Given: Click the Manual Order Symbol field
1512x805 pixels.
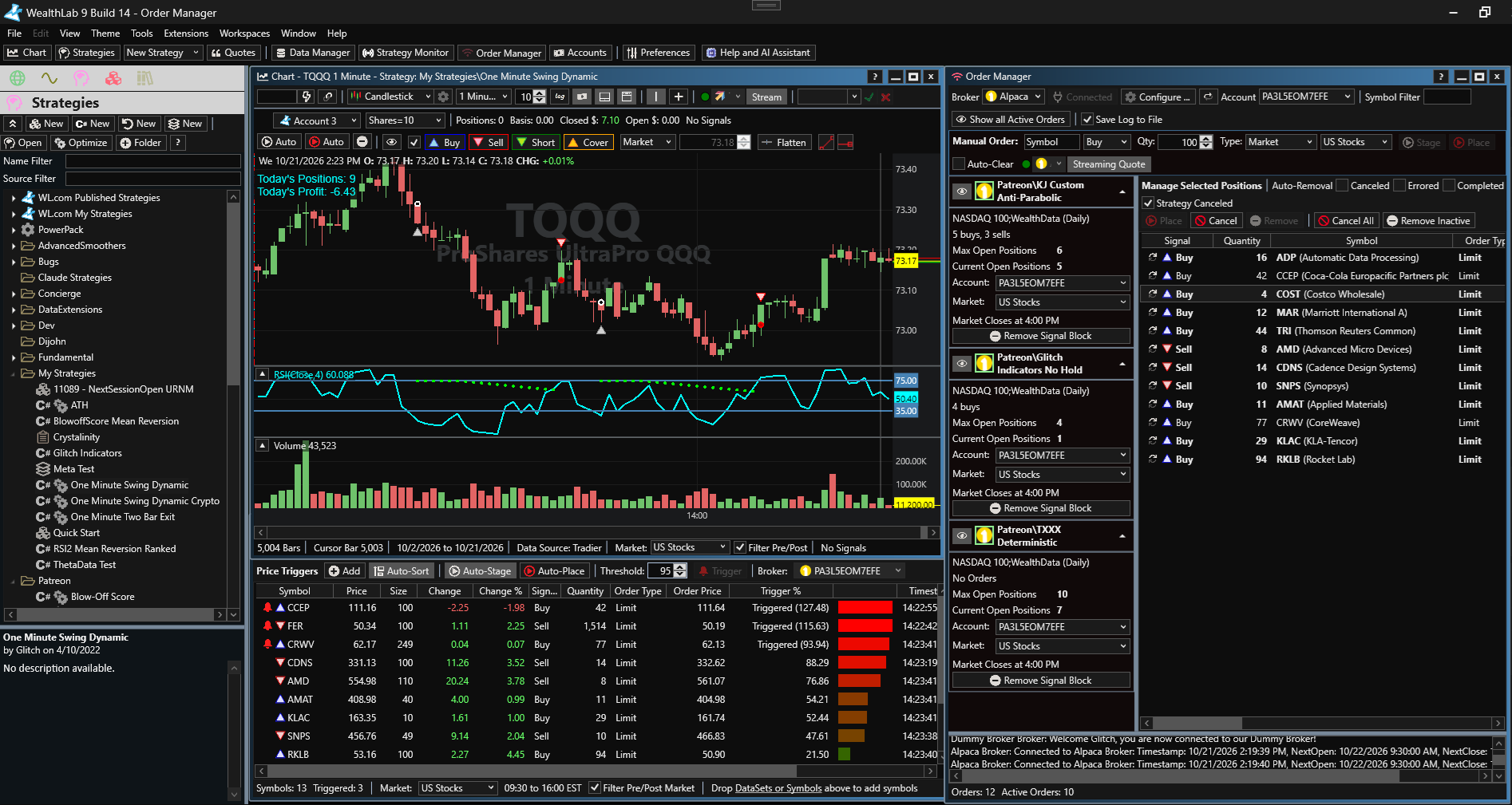Looking at the screenshot, I should pos(1051,142).
